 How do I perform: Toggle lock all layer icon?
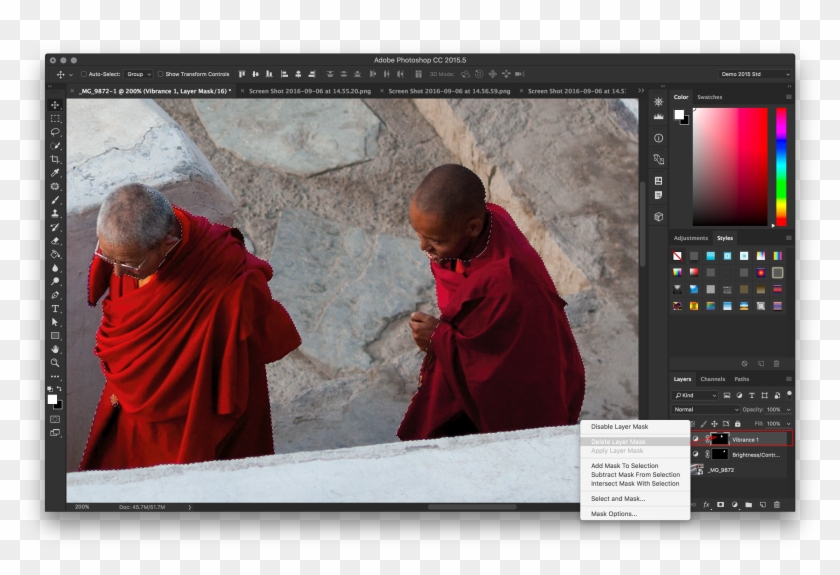click(738, 424)
